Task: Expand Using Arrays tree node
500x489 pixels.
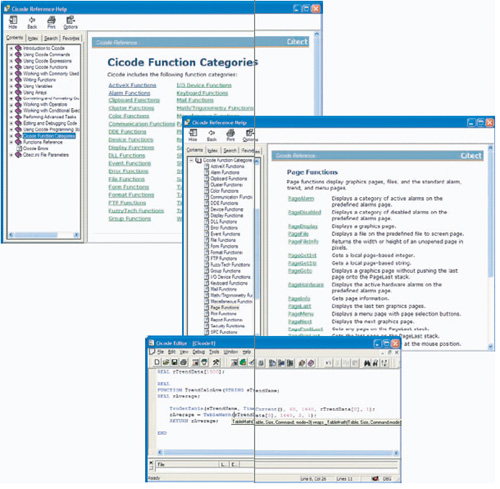Action: 11,93
